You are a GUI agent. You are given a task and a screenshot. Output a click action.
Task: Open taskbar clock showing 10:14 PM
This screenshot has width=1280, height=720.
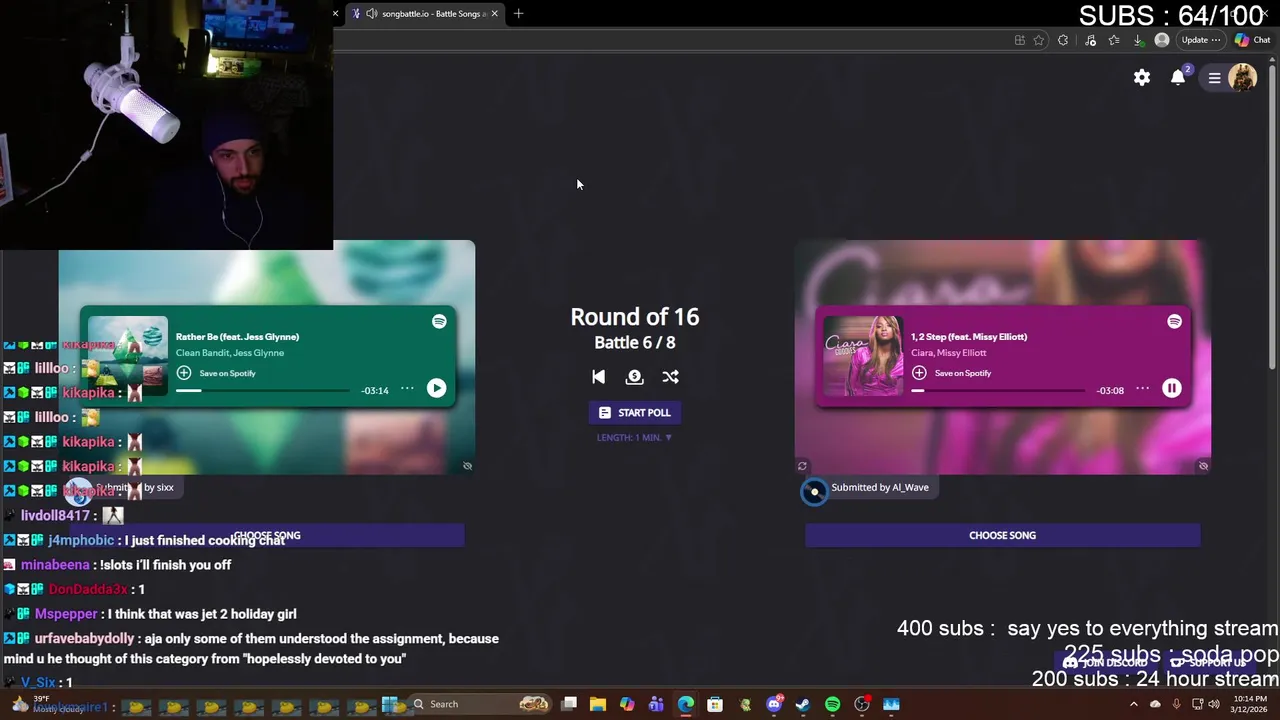point(1250,704)
